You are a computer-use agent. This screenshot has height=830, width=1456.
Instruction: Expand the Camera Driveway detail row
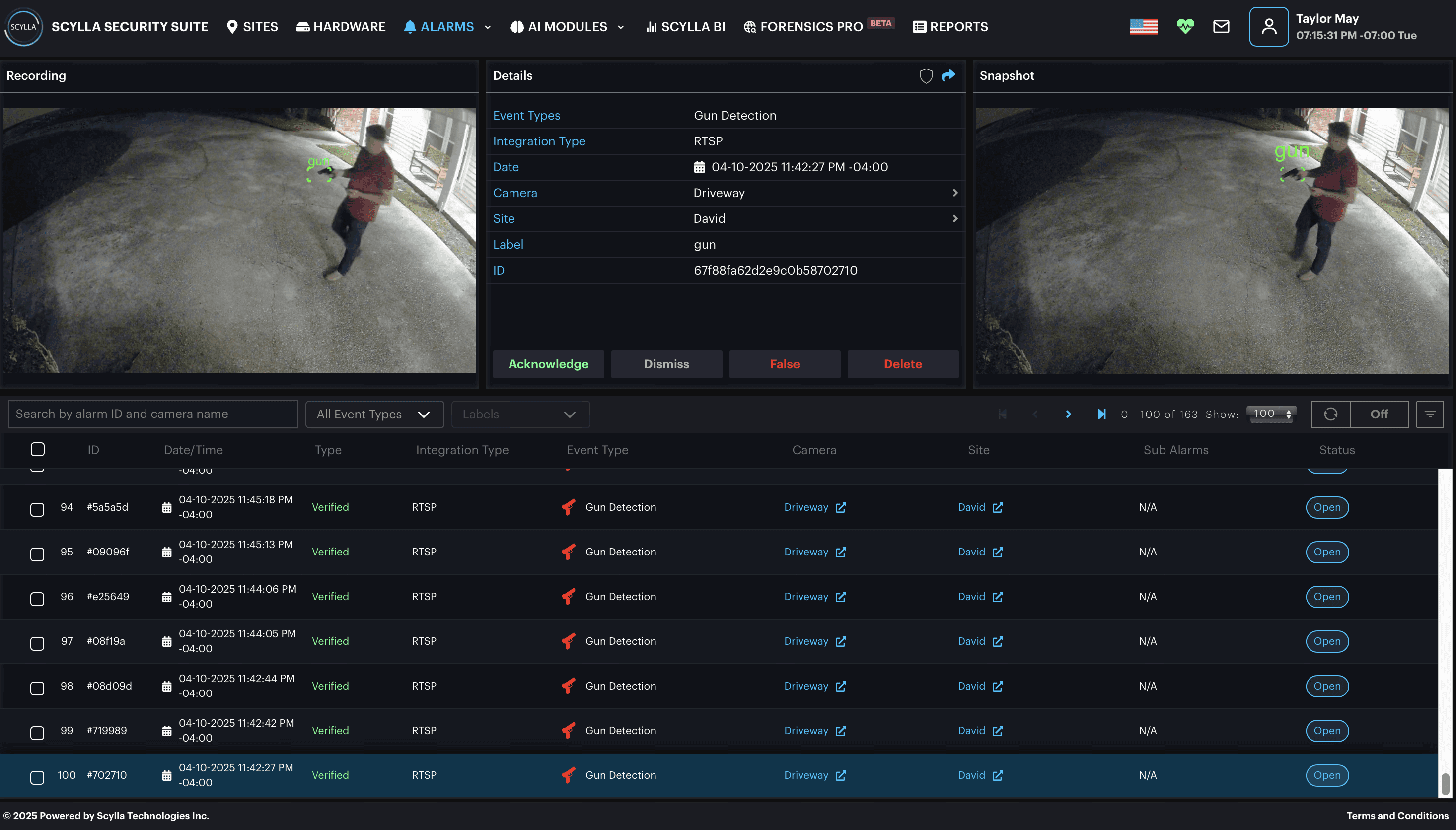(726, 193)
